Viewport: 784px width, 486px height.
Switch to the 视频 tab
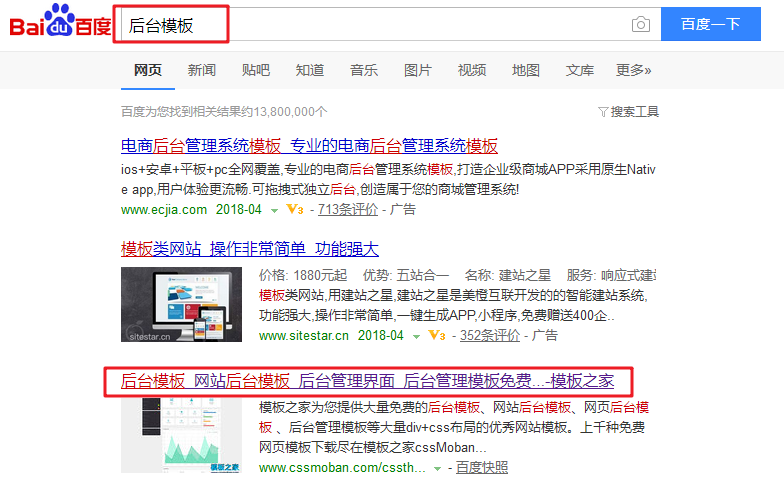[472, 70]
